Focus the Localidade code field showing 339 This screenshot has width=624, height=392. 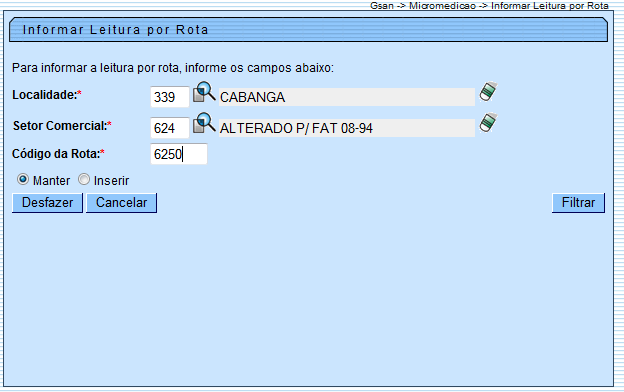point(170,97)
